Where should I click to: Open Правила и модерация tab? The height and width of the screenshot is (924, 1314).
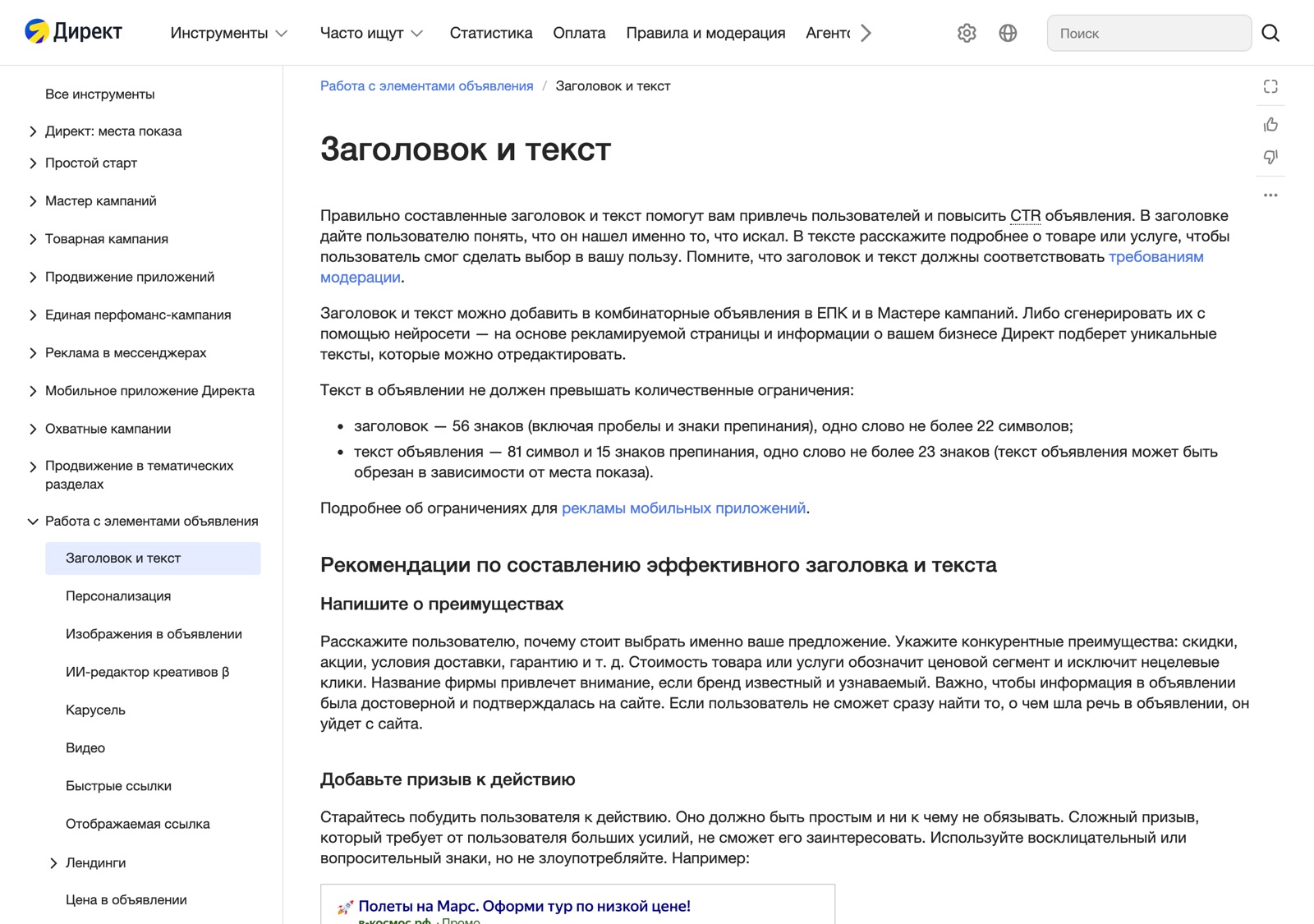(705, 33)
